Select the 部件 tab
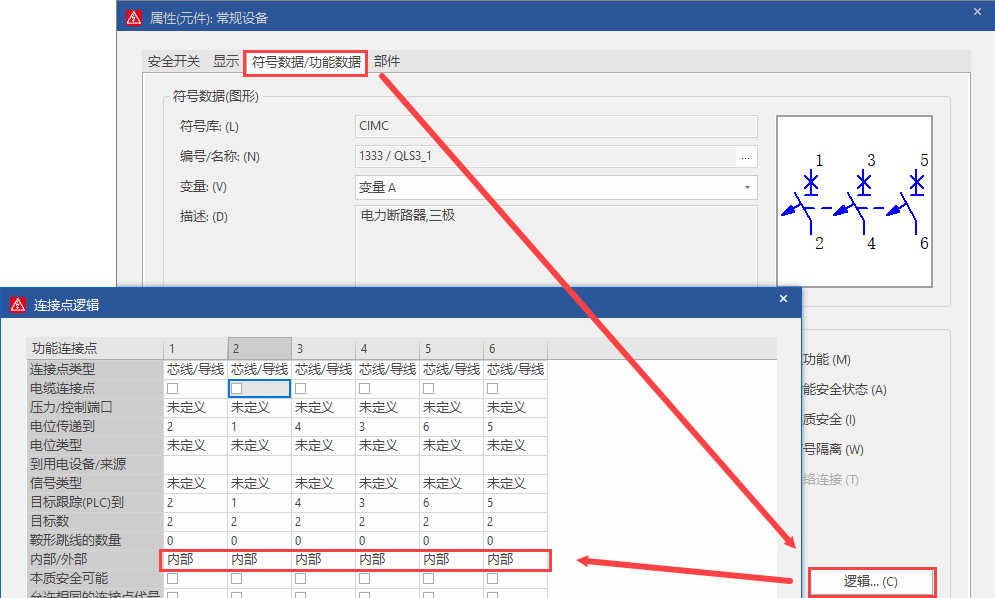995x598 pixels. click(x=387, y=62)
